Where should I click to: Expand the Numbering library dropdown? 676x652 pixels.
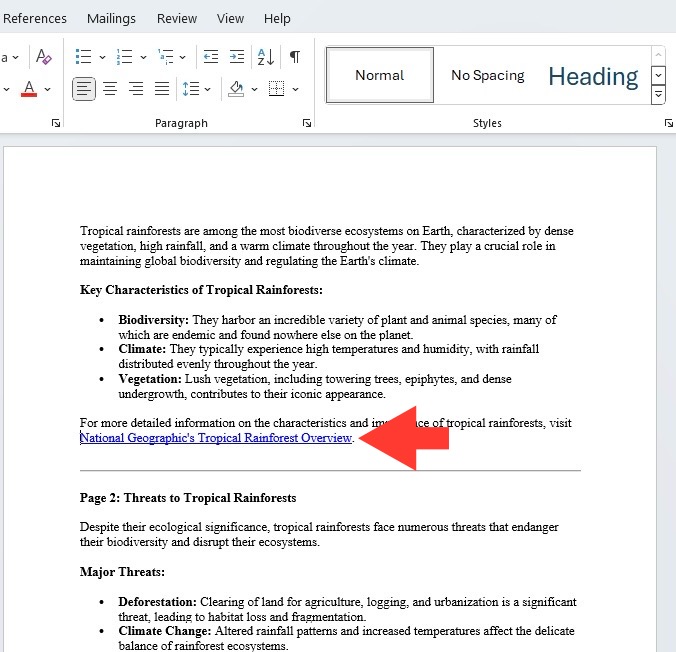click(143, 57)
